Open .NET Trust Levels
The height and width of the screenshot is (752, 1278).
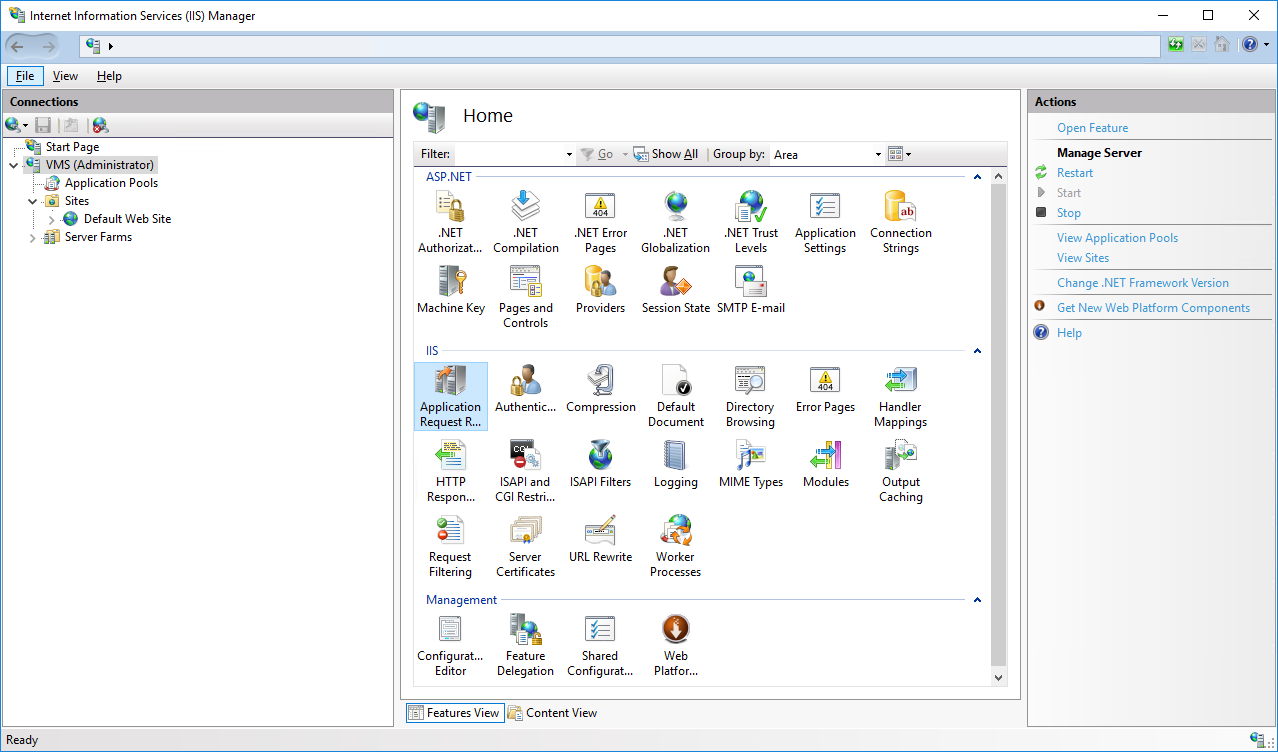[751, 221]
